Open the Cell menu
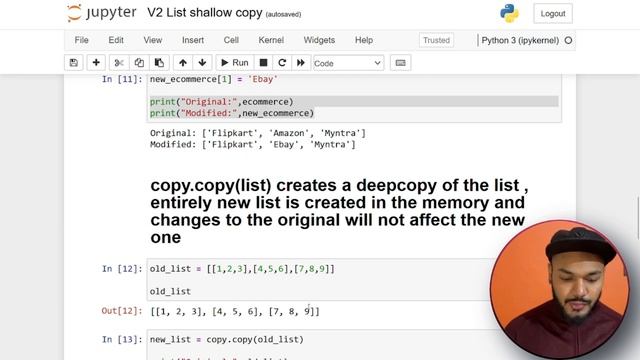The height and width of the screenshot is (360, 640). pyautogui.click(x=231, y=40)
